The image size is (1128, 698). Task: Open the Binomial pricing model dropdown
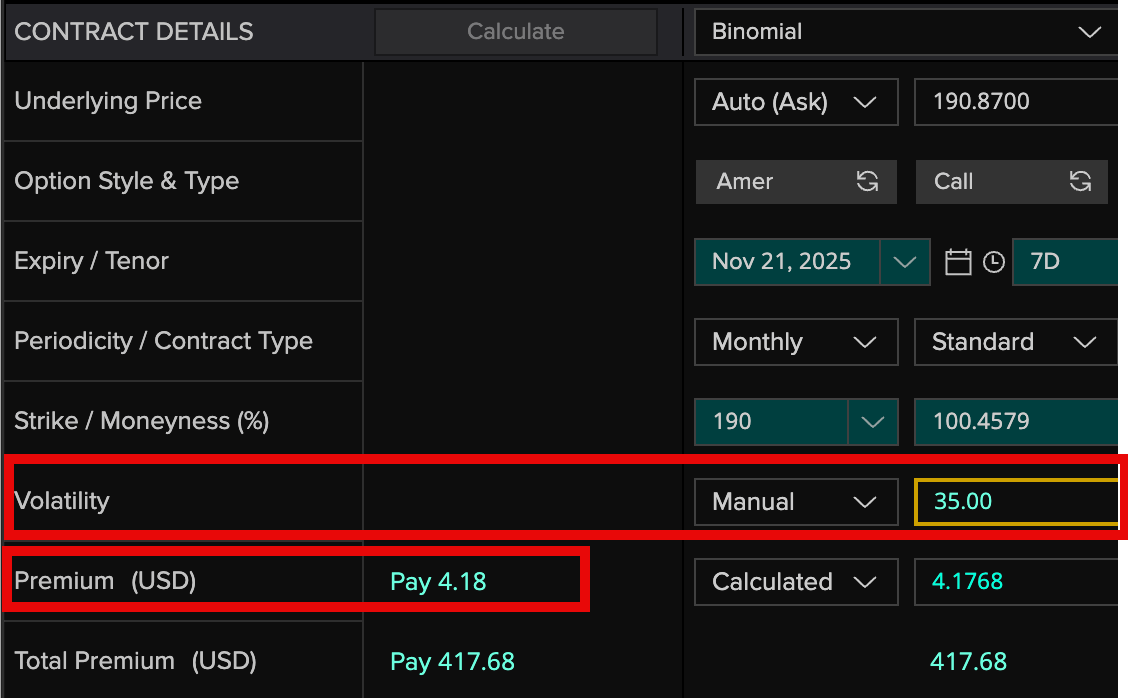click(x=905, y=32)
